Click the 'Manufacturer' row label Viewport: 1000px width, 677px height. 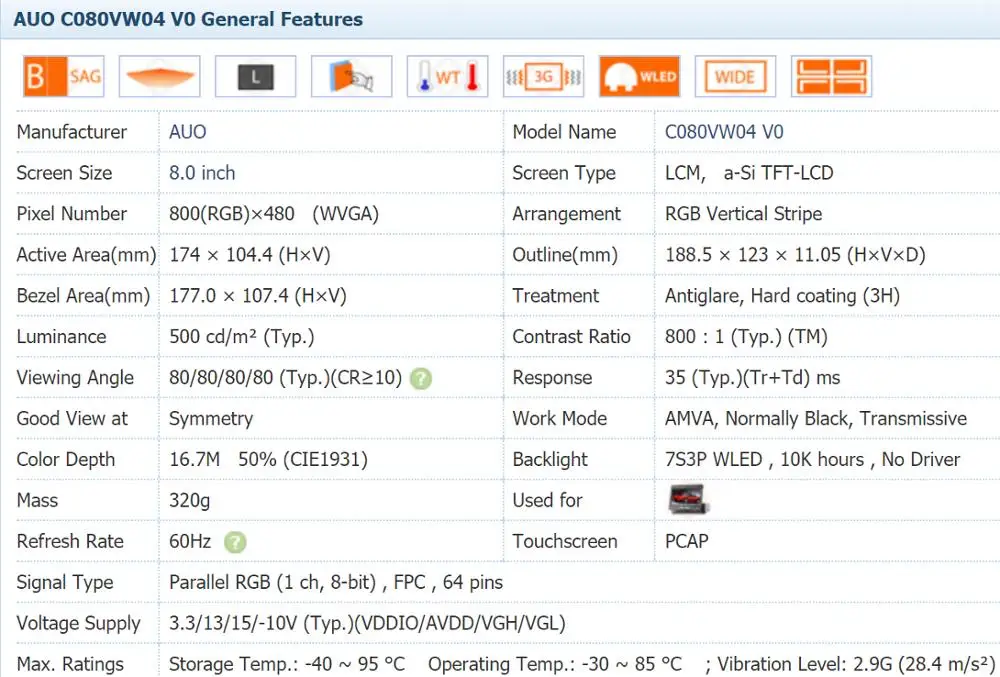point(71,132)
